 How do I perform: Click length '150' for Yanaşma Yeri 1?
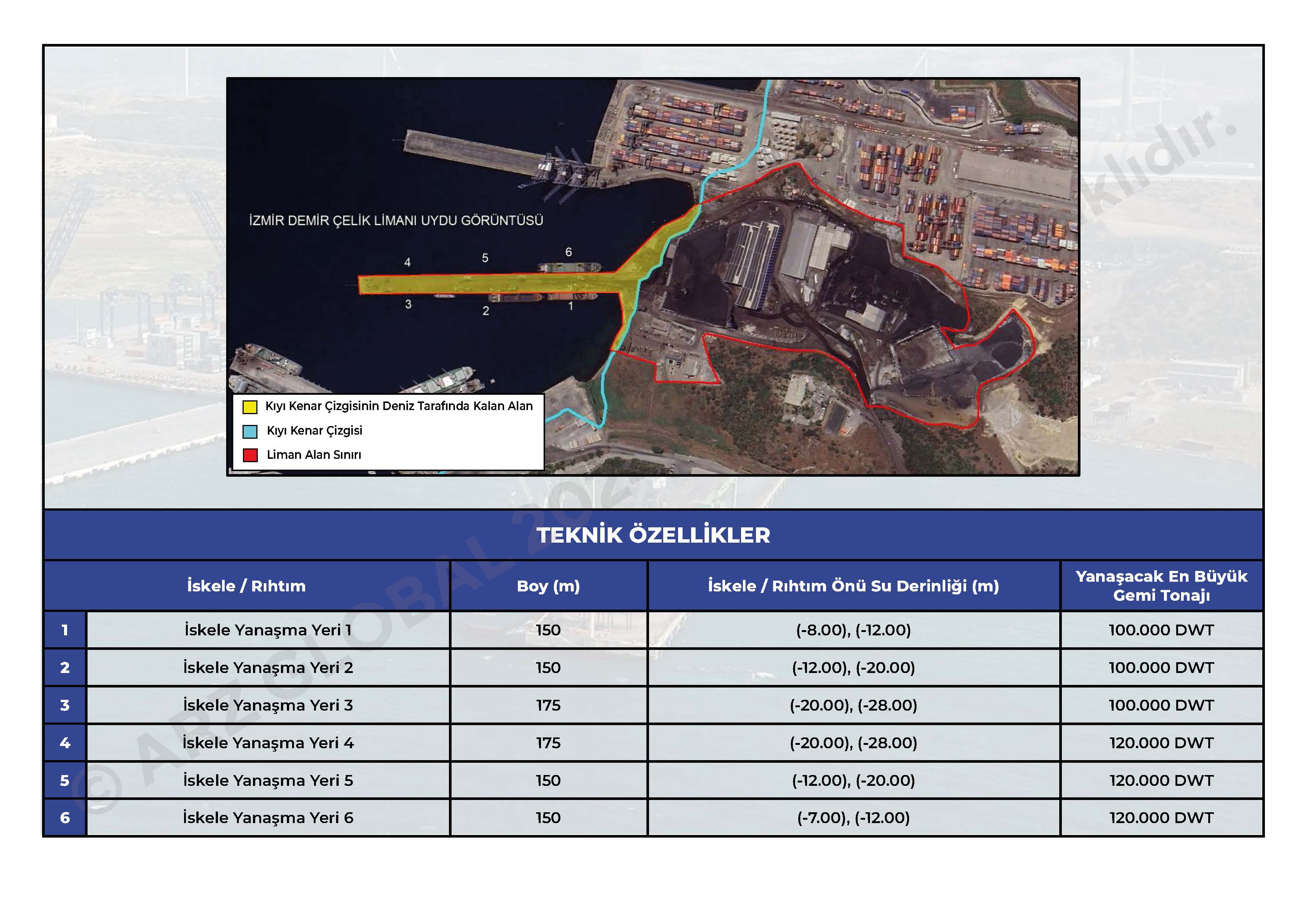coord(548,630)
